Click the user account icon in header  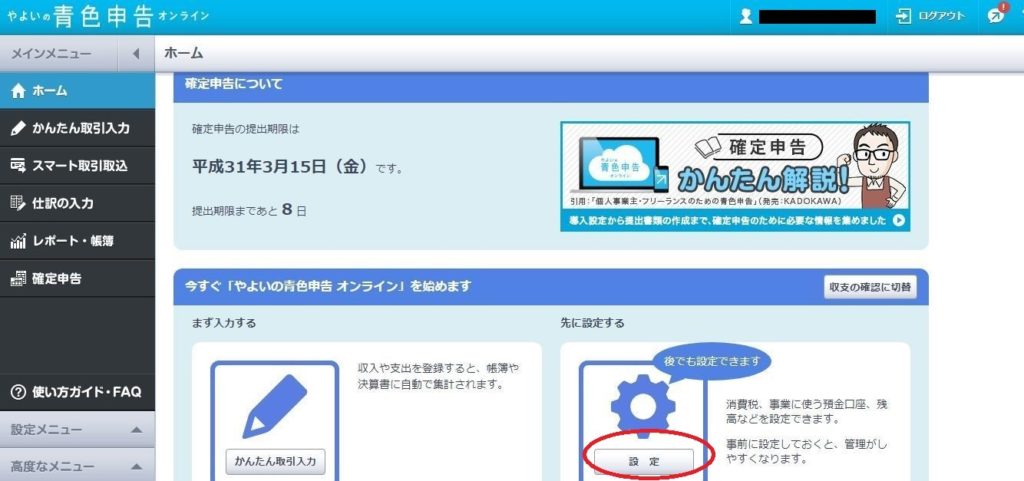pos(746,16)
